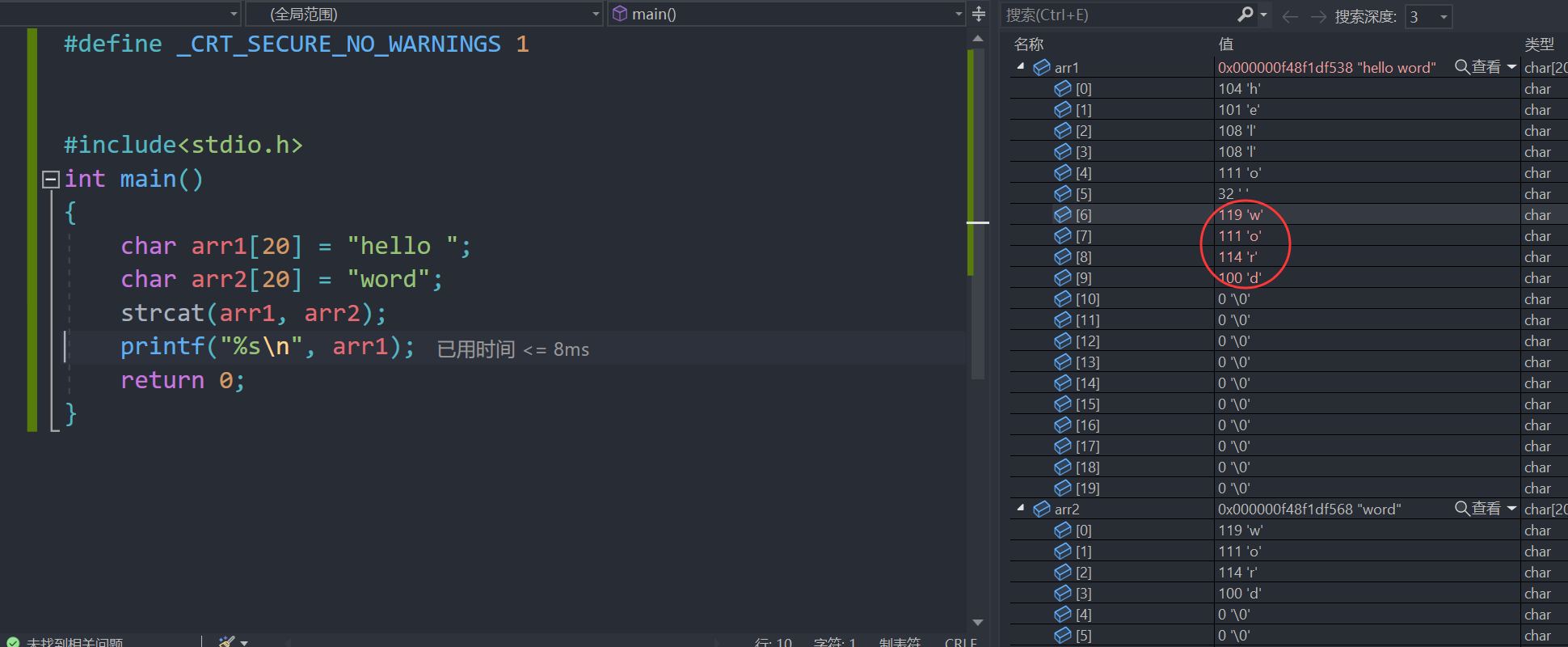This screenshot has width=1568, height=647.
Task: Select arr1 row [1] value 101 'e'
Action: (1238, 109)
